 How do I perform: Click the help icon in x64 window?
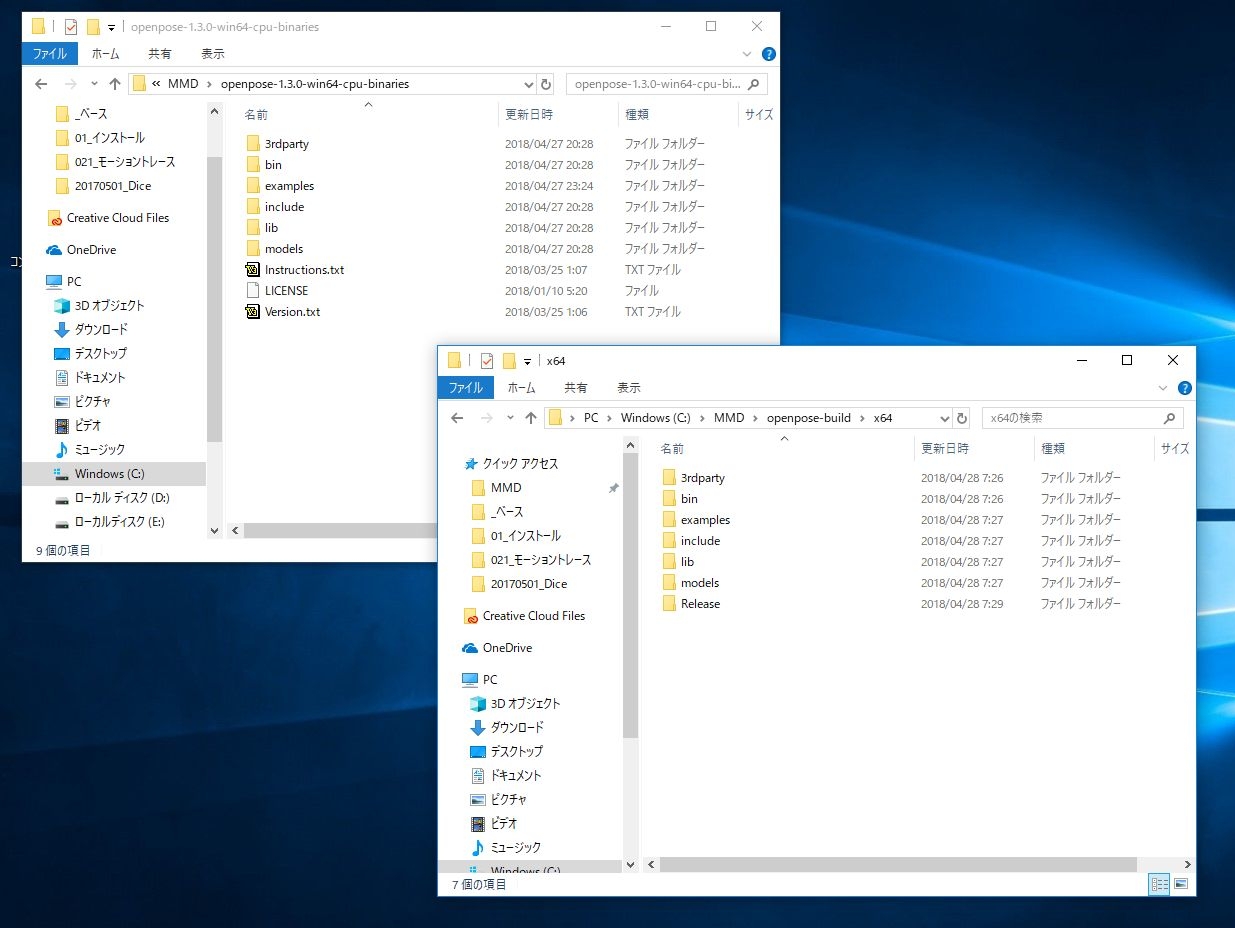(x=1185, y=388)
